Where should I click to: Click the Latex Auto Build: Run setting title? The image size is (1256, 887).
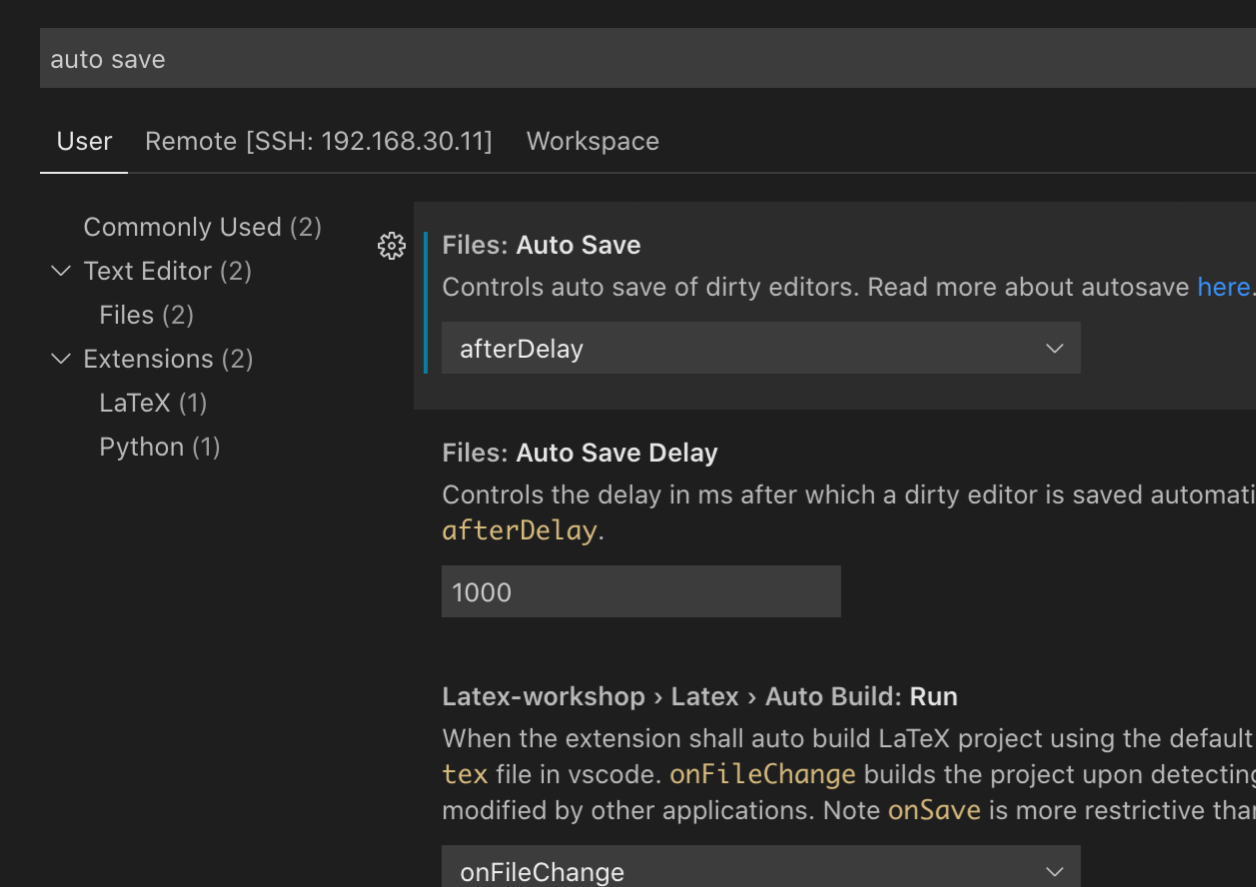[x=699, y=696]
